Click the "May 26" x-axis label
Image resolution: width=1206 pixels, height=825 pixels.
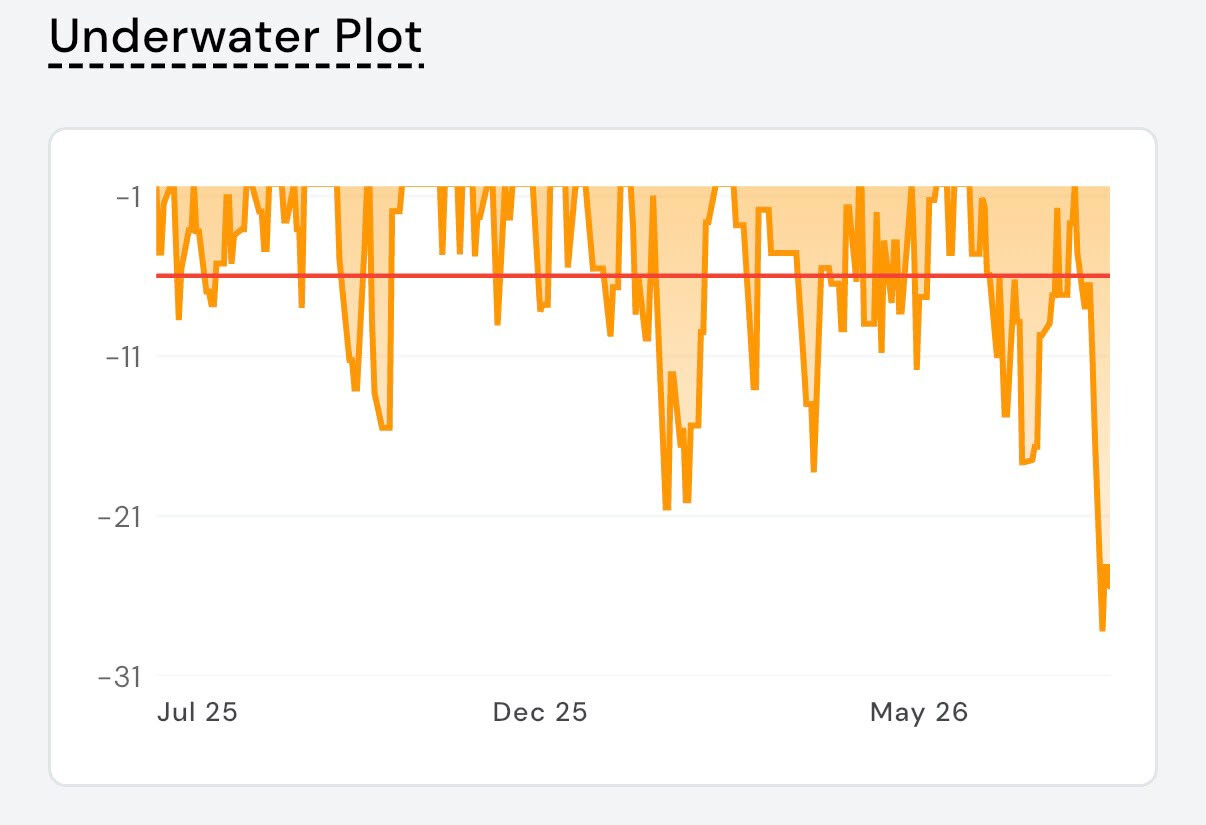(x=919, y=713)
